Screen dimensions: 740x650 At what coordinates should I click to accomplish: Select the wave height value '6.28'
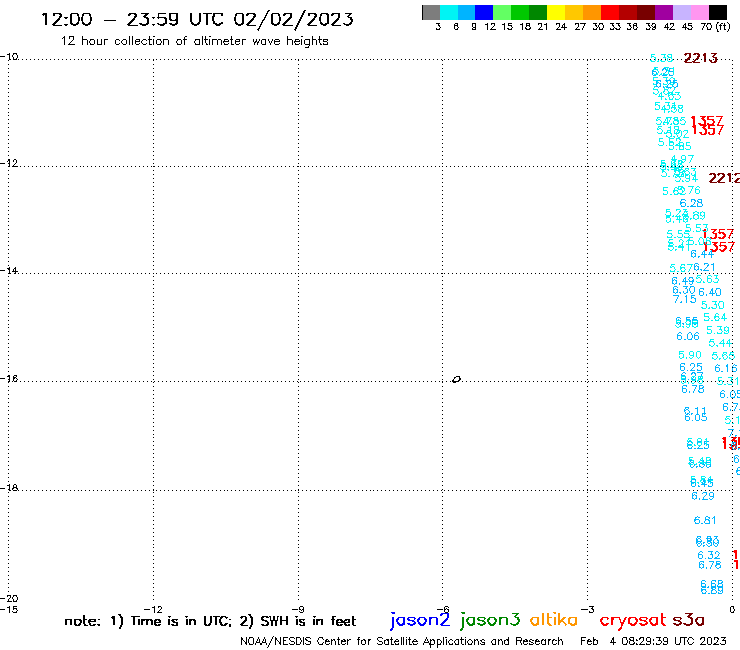[691, 203]
